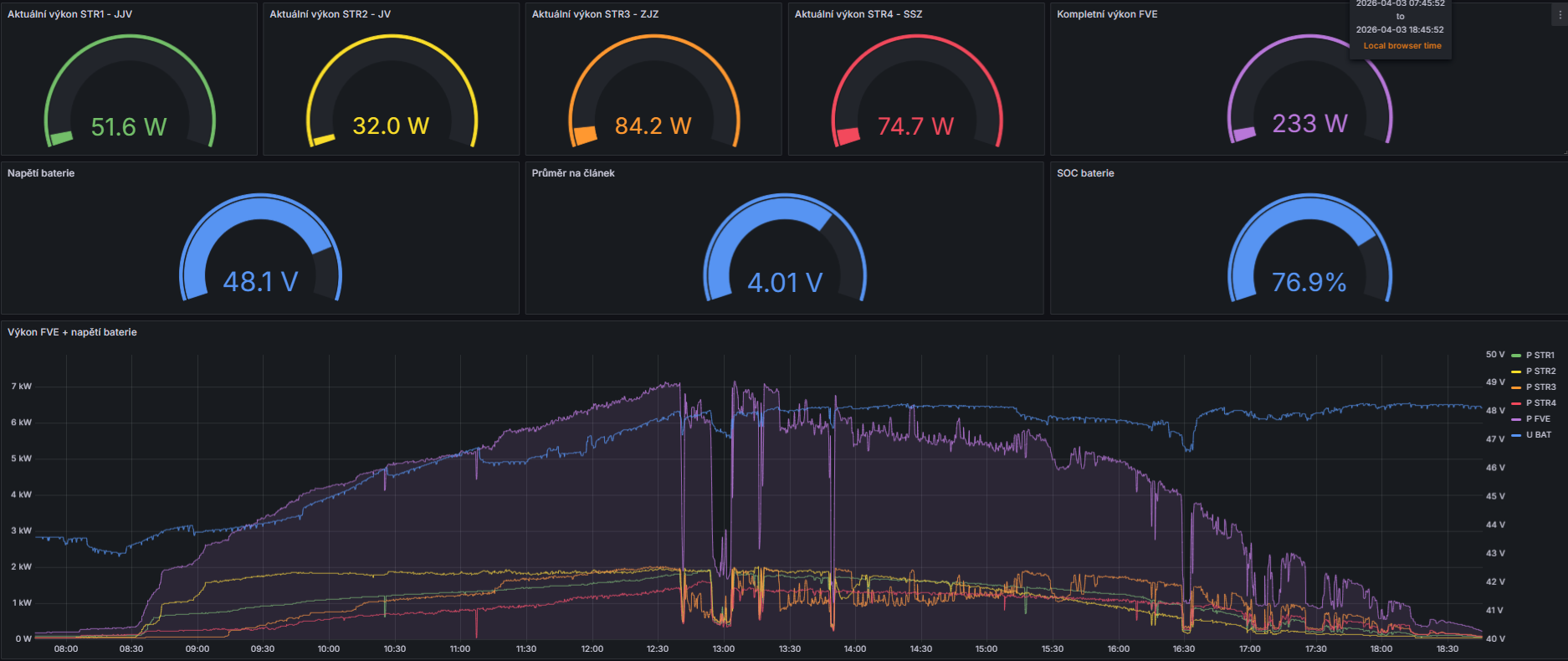
Task: Click the yellow P STR2 legend color marker
Action: (1516, 371)
